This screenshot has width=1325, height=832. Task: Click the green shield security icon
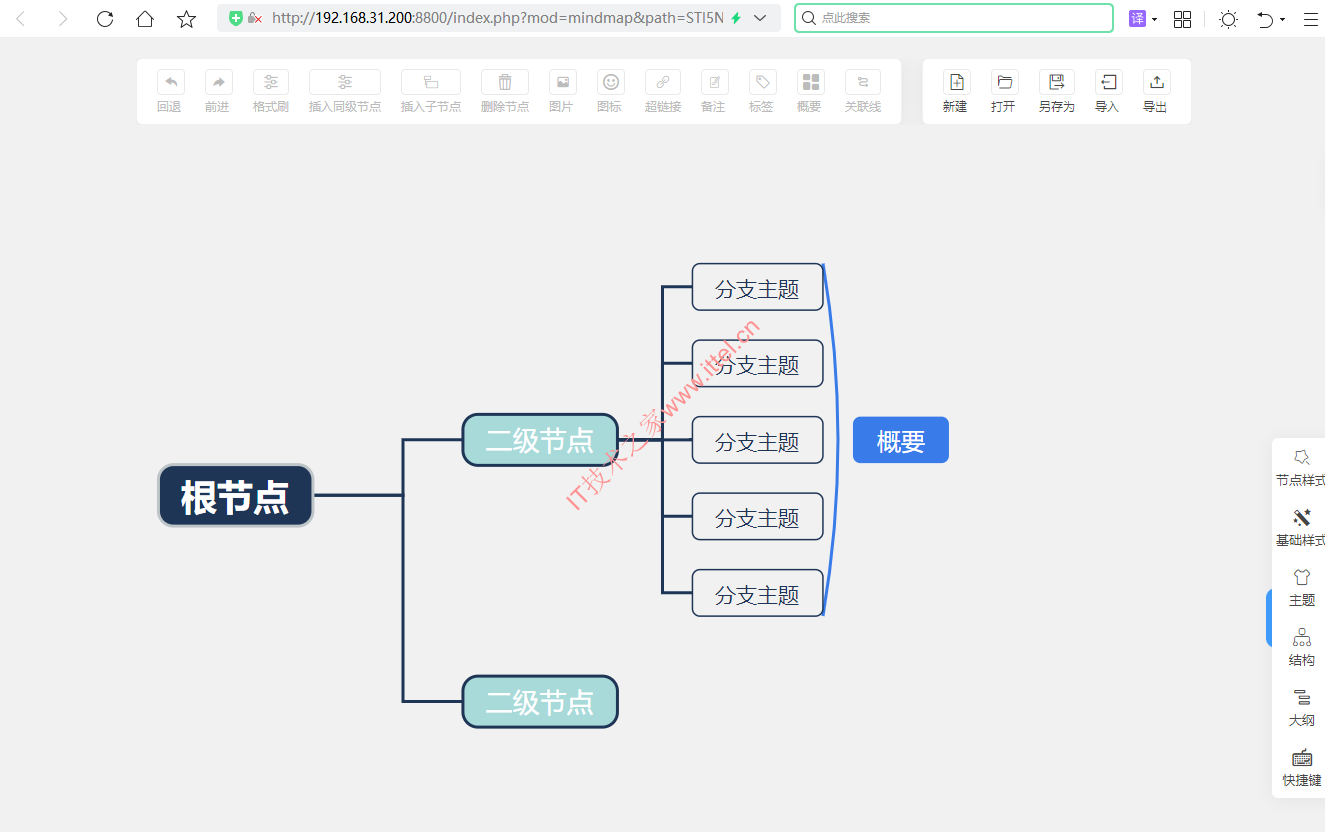pos(236,18)
